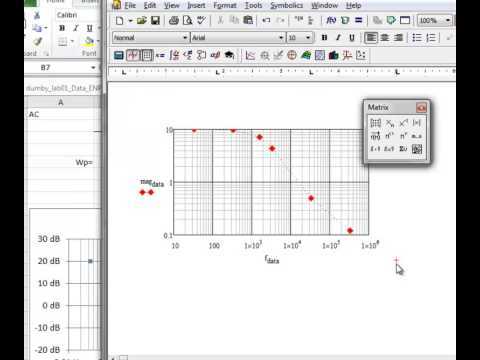The height and width of the screenshot is (360, 480).
Task: Click the New worksheet icon in Mathcad
Action: 119,21
